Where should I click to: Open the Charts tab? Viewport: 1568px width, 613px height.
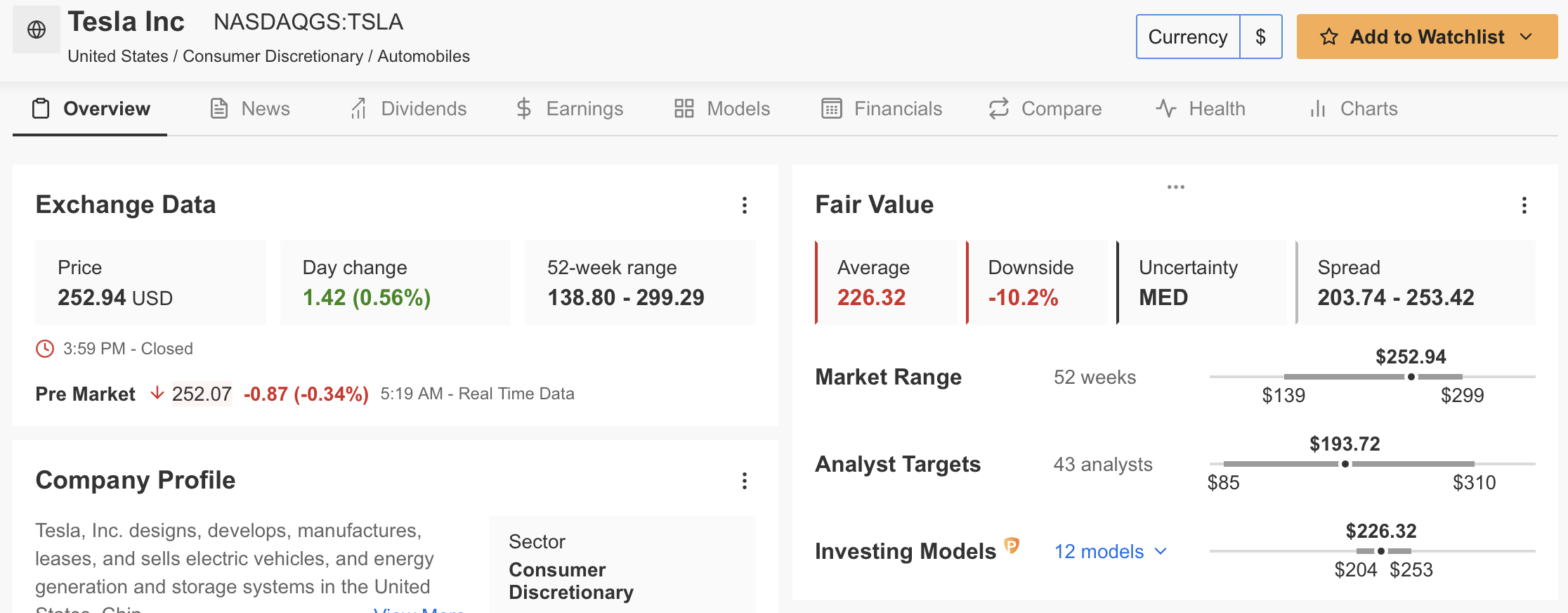click(x=1353, y=109)
